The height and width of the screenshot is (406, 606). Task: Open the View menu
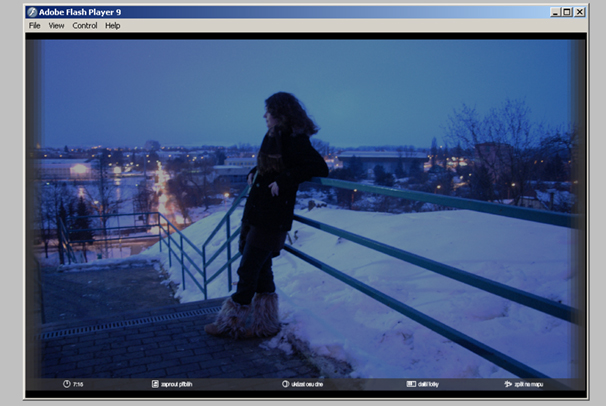click(x=56, y=25)
